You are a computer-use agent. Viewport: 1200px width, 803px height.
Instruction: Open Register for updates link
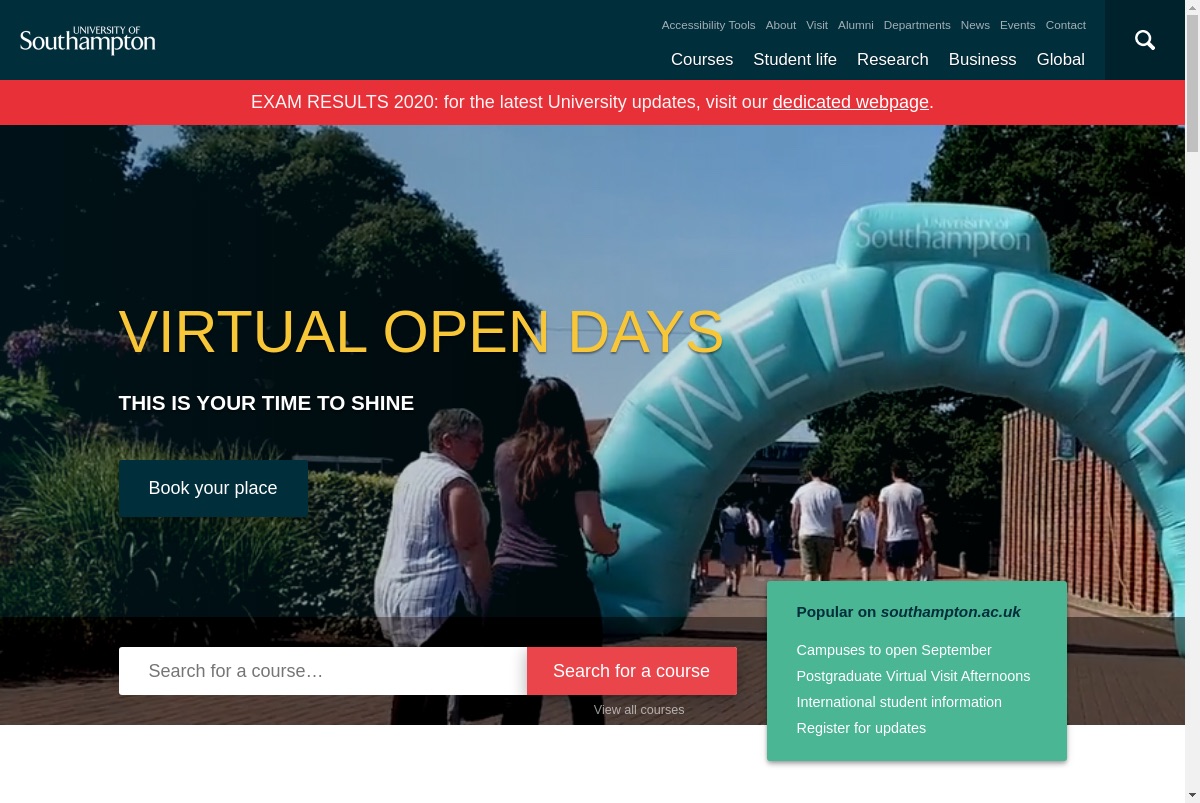tap(861, 728)
